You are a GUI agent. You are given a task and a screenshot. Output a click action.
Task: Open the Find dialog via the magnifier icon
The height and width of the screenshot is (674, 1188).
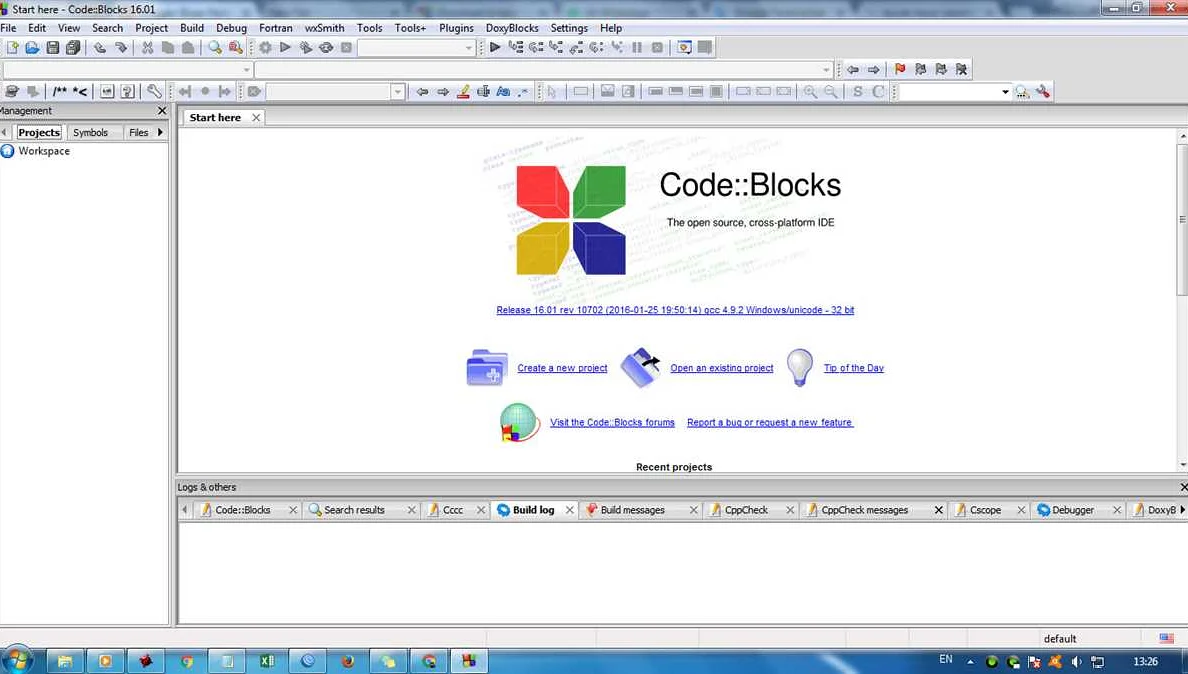(x=214, y=47)
